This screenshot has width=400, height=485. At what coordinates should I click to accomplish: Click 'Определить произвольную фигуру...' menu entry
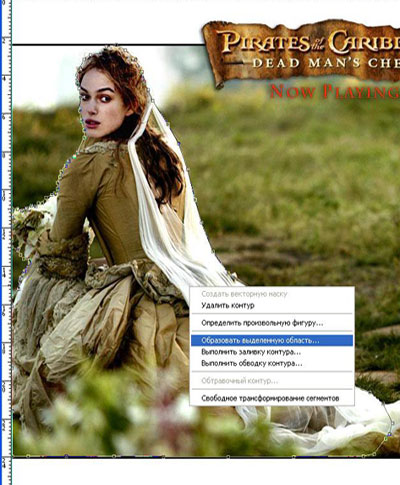click(272, 323)
